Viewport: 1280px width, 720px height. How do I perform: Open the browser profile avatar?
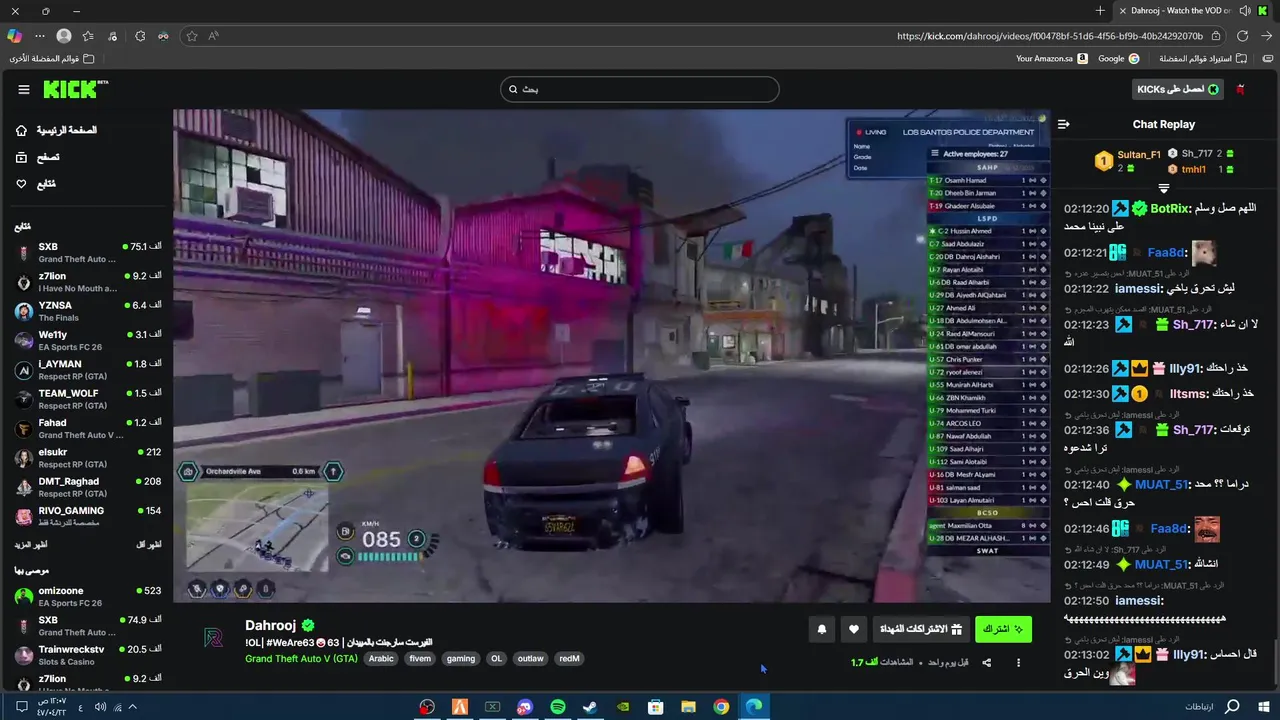64,36
